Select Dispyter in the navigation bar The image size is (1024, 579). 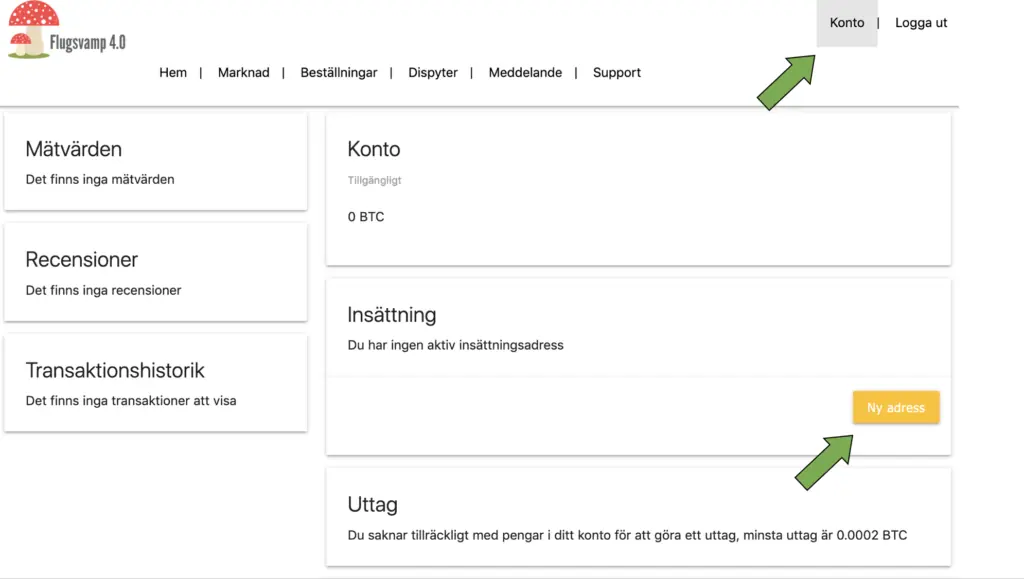(x=433, y=73)
